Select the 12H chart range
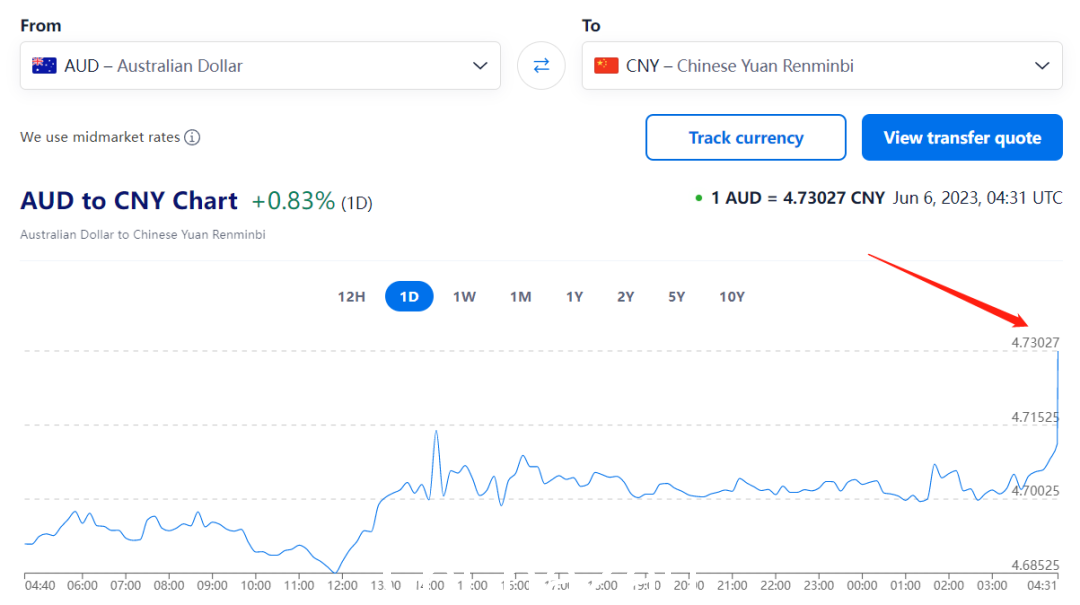The image size is (1080, 605). (x=351, y=297)
